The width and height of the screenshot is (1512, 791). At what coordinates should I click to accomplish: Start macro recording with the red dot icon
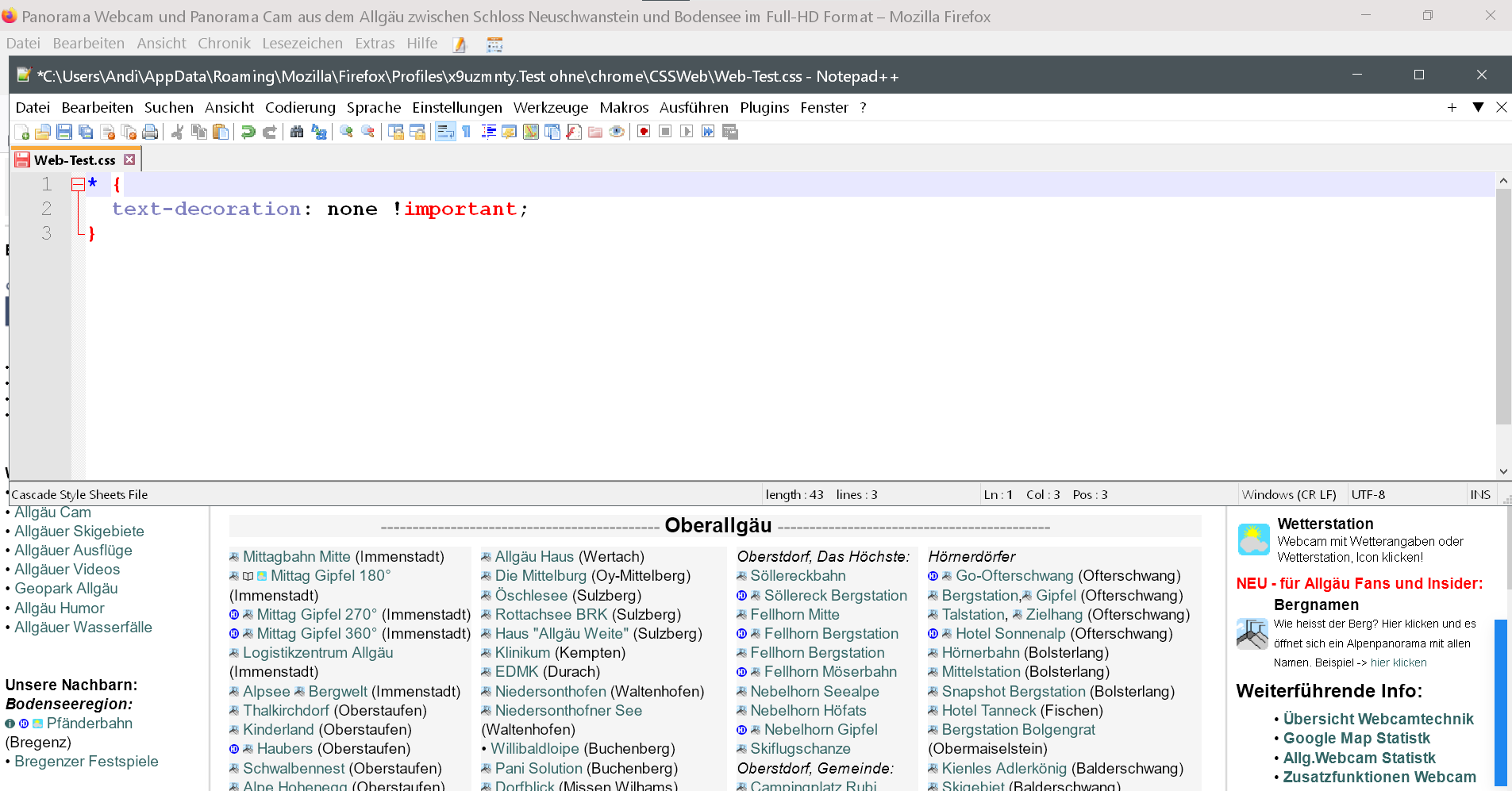[644, 132]
